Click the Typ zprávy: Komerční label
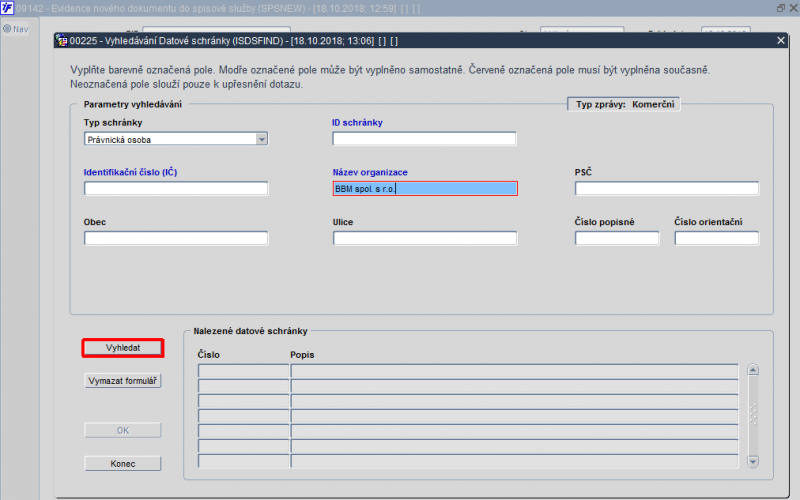The width and height of the screenshot is (800, 500). [625, 104]
